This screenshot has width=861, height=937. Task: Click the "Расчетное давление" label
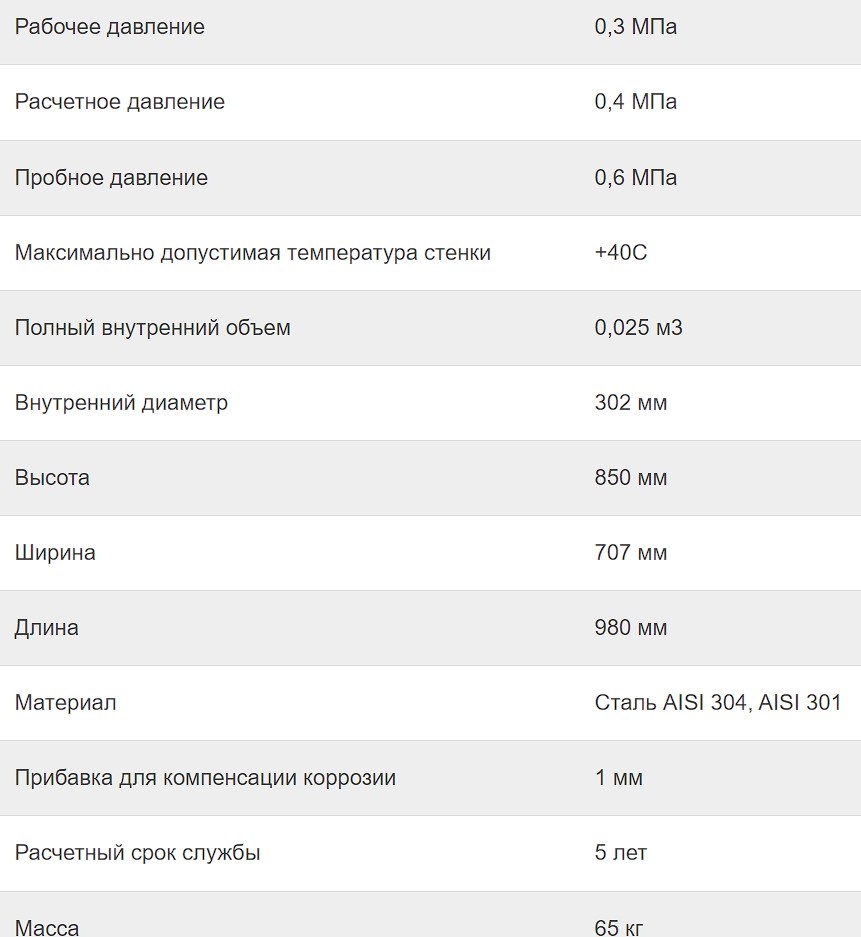point(120,102)
